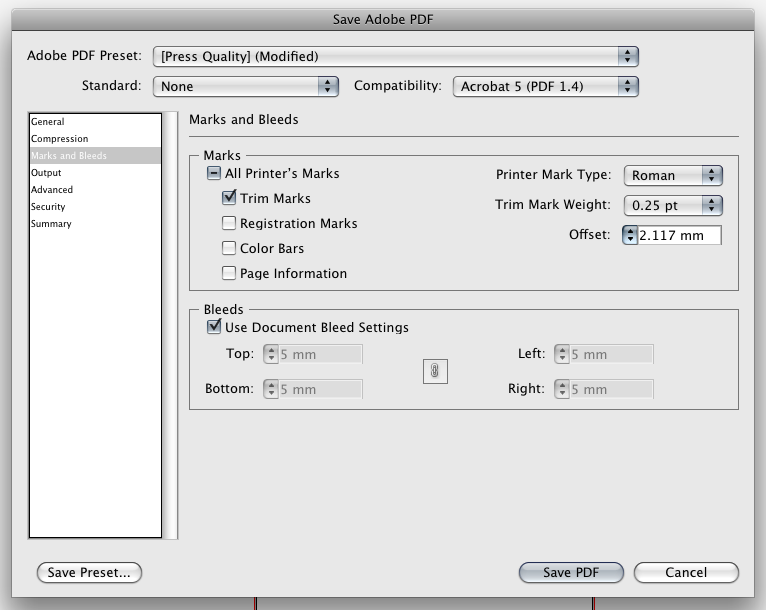Click the Offset stepper arrows

coord(630,235)
